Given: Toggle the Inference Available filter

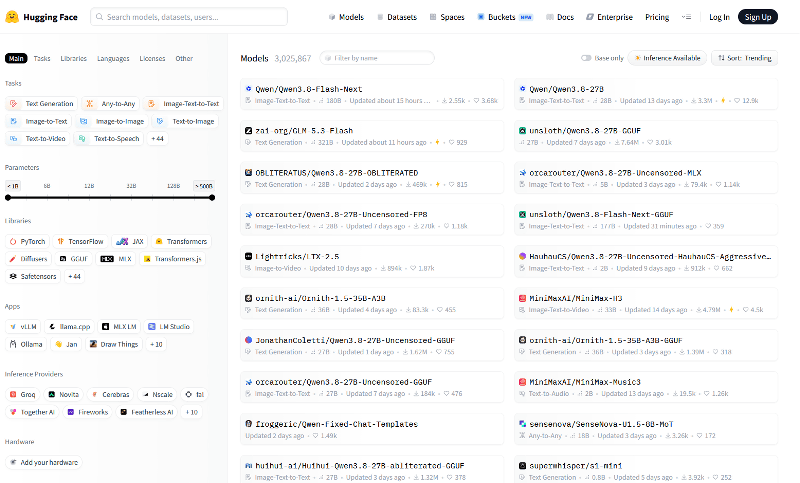Looking at the screenshot, I should point(667,58).
